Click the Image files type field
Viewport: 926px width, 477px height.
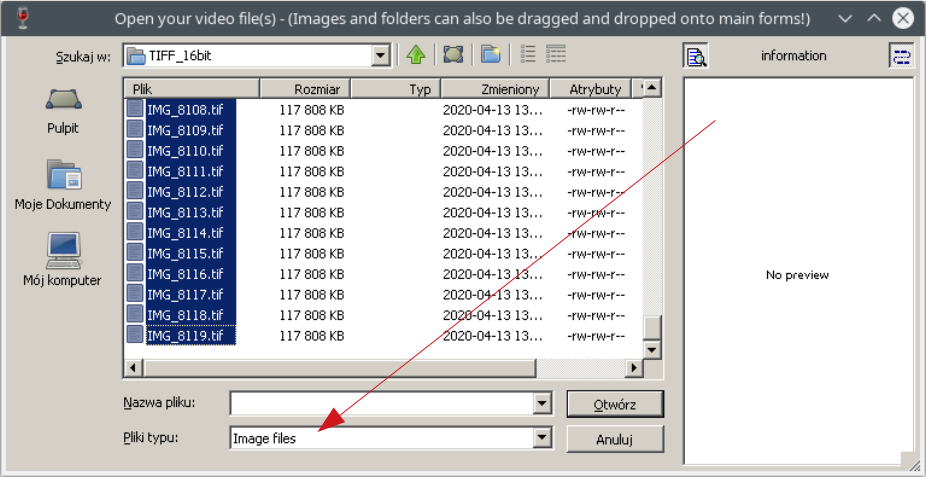(382, 438)
